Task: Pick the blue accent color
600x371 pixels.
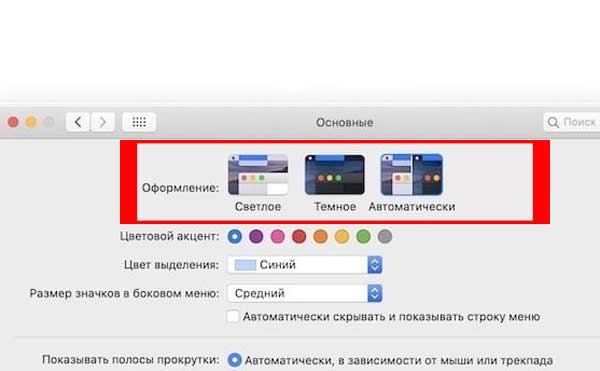Action: coord(235,236)
